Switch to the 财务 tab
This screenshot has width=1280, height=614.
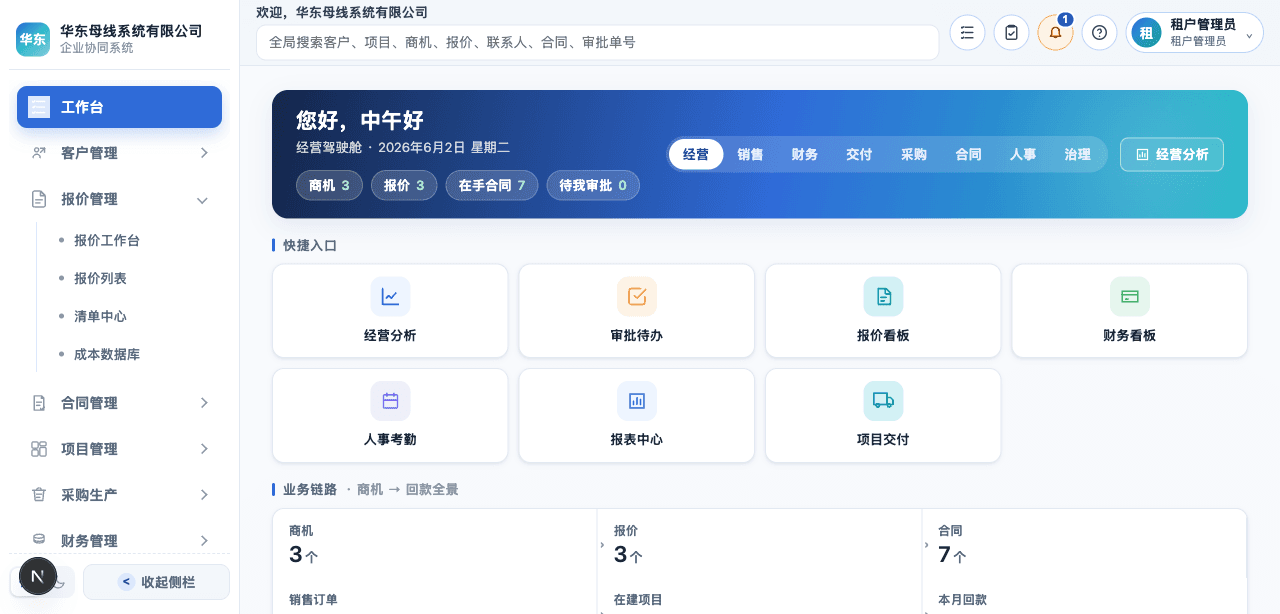point(805,154)
